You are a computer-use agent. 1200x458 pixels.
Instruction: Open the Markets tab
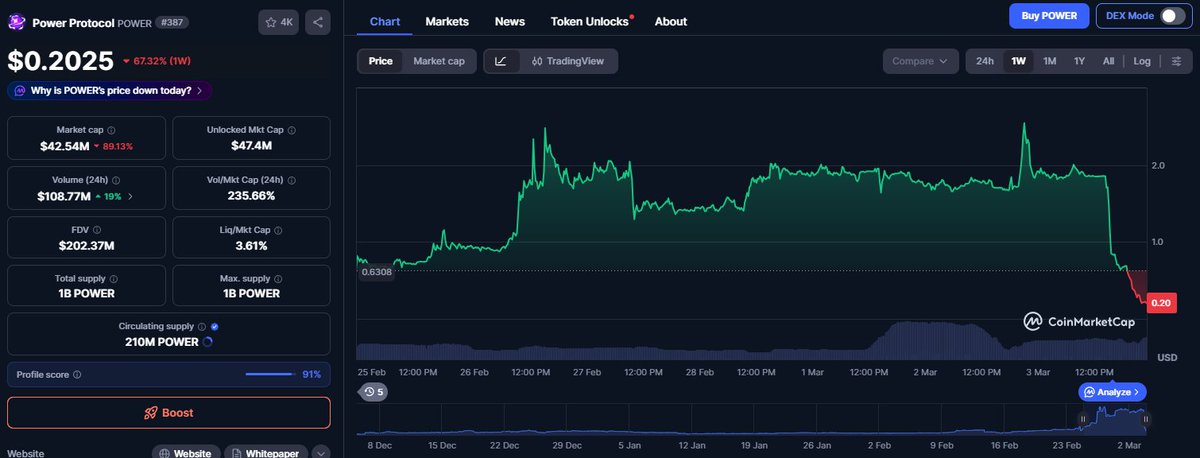(x=447, y=21)
